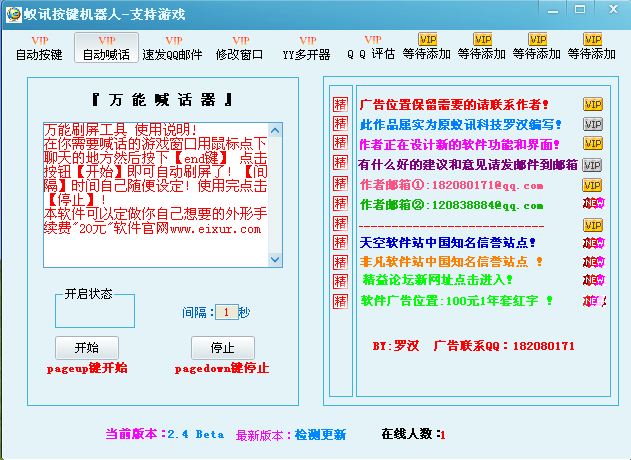This screenshot has height=460, width=631.
Task: Click the 精 icon beside 有什么好的建议 row
Action: click(340, 163)
